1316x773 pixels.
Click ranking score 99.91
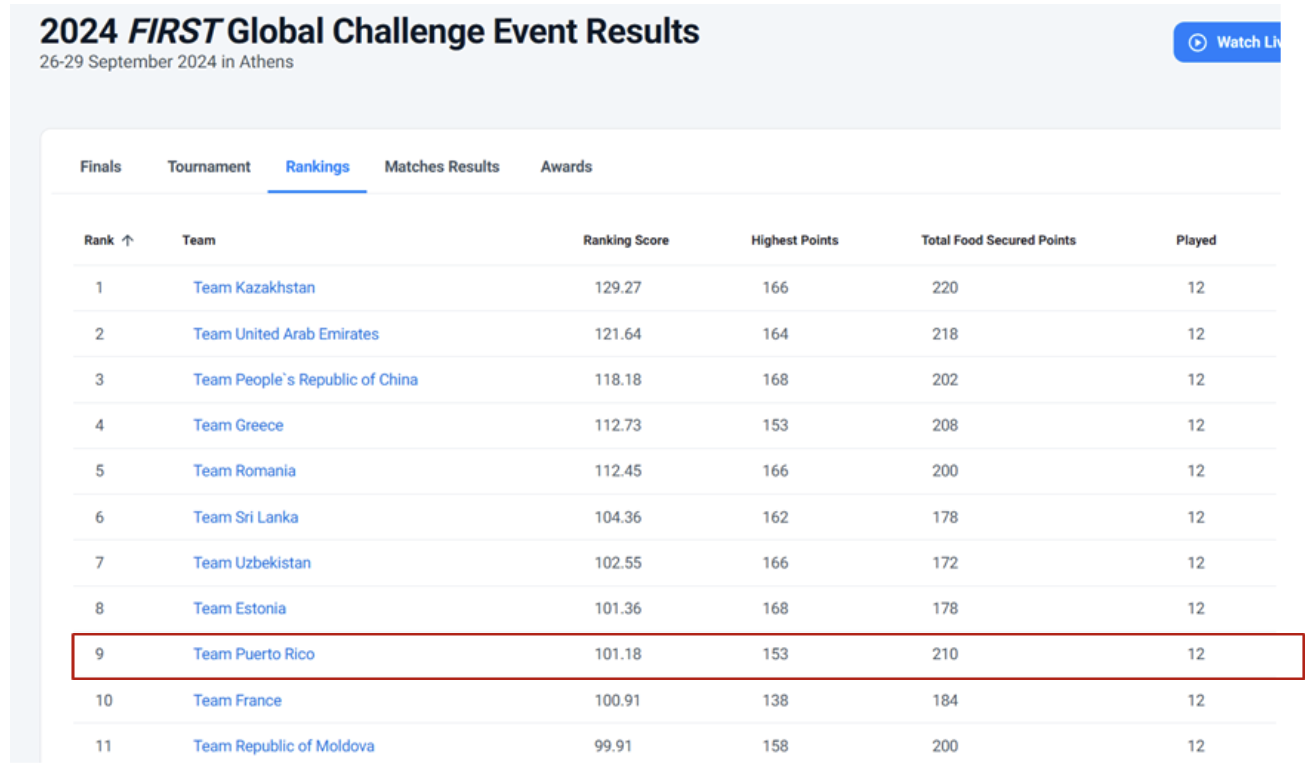(x=613, y=746)
